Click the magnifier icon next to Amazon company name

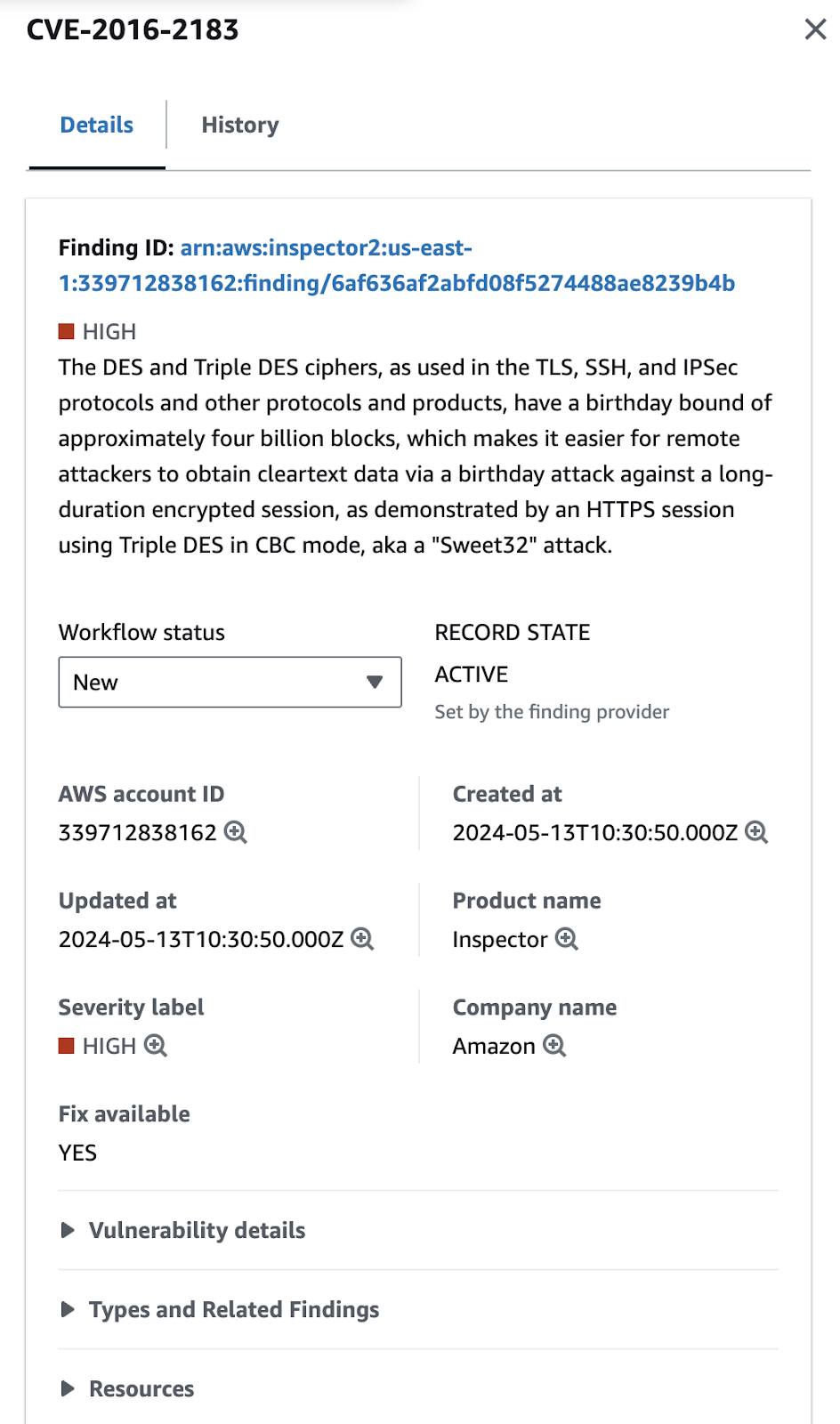[554, 1046]
